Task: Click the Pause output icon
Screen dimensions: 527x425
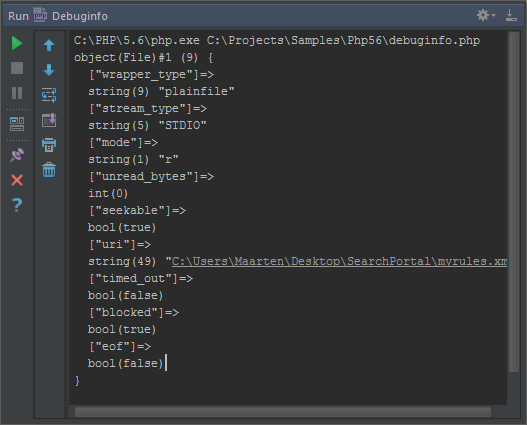Action: tap(17, 93)
